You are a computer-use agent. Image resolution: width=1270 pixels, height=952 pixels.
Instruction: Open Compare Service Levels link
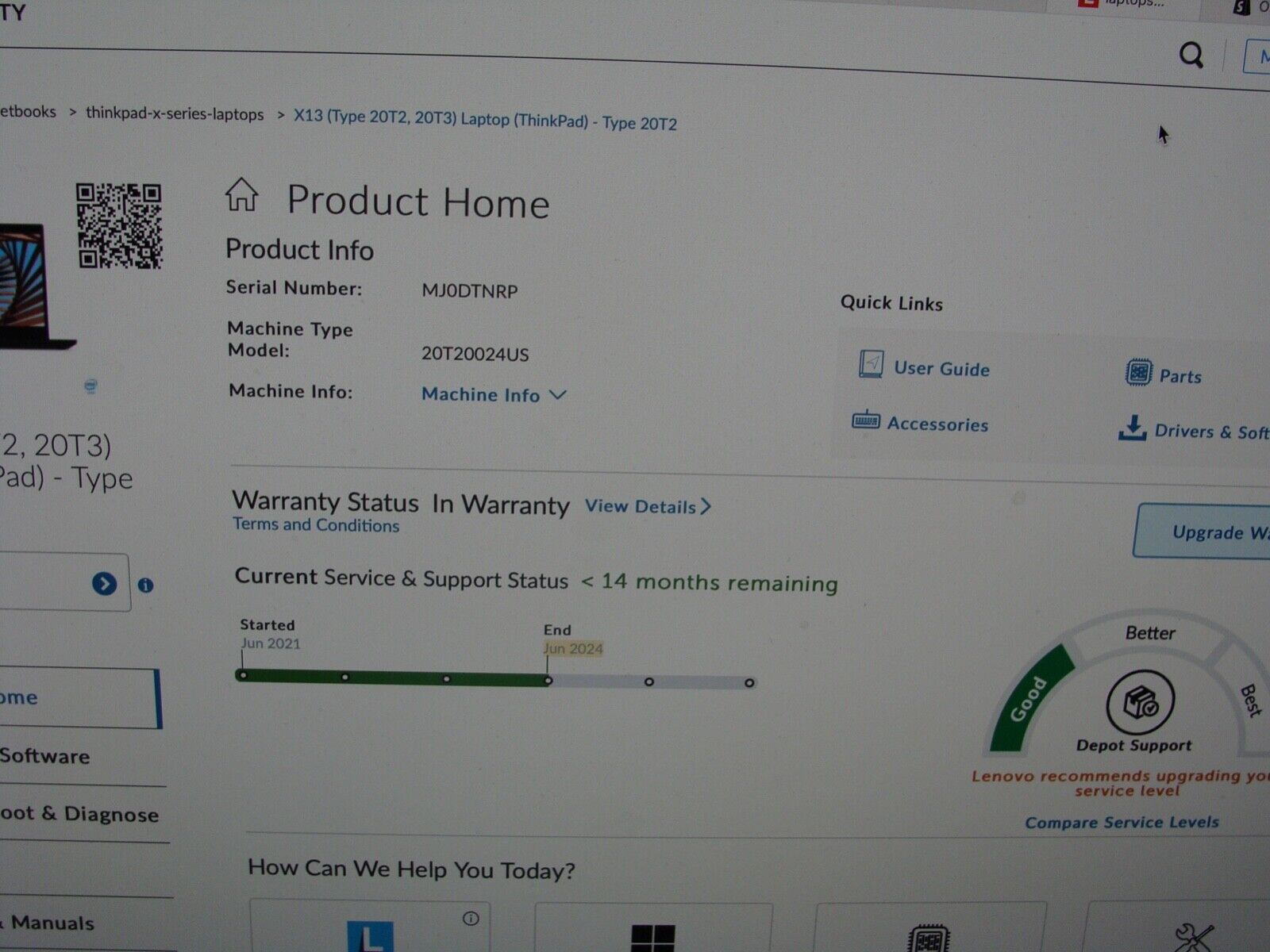1122,822
